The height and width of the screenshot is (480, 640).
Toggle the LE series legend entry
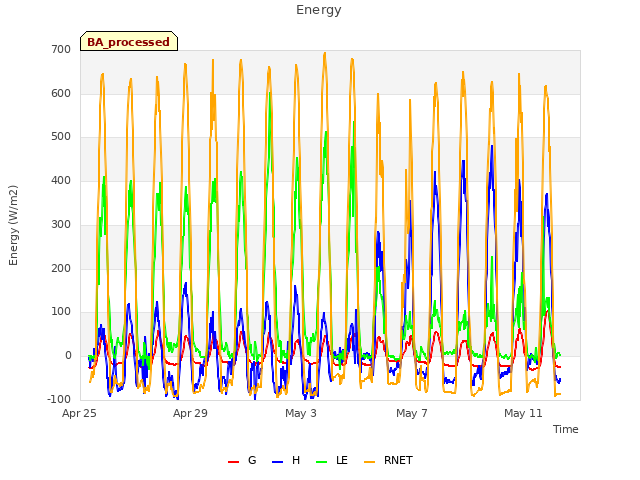332,460
